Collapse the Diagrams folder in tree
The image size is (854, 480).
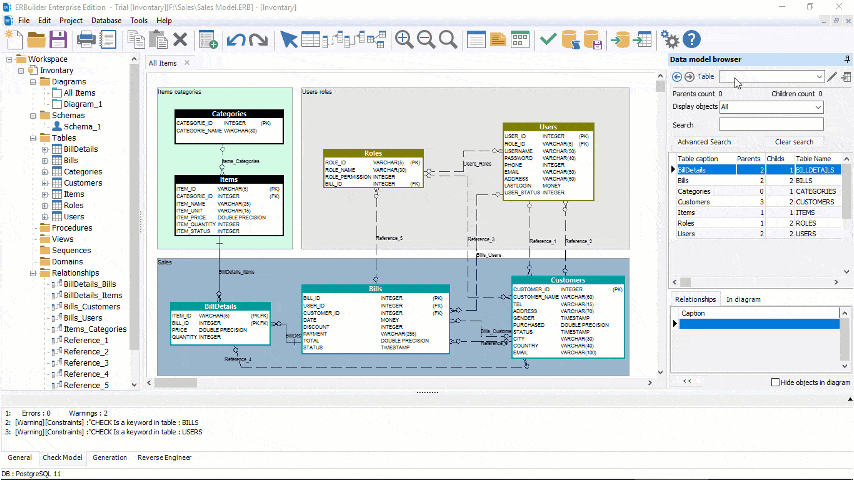pos(33,82)
